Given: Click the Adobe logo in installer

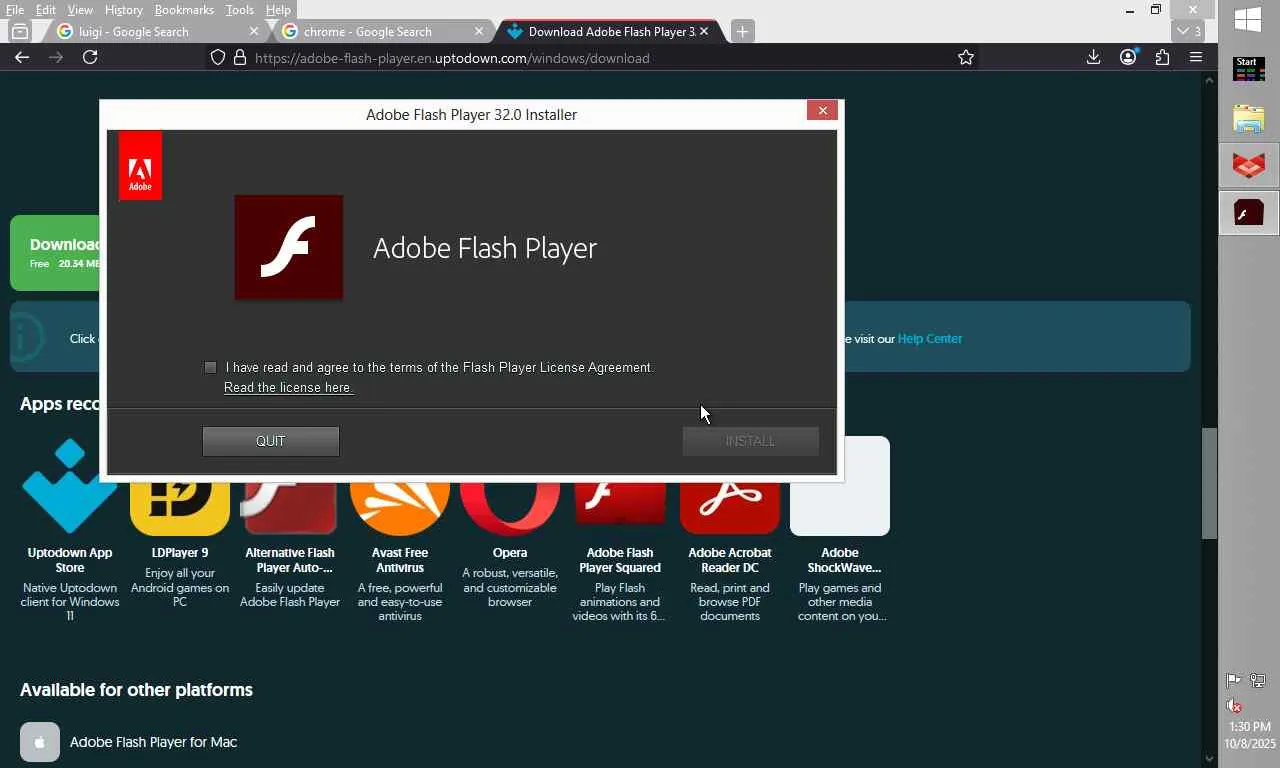Looking at the screenshot, I should coord(140,165).
